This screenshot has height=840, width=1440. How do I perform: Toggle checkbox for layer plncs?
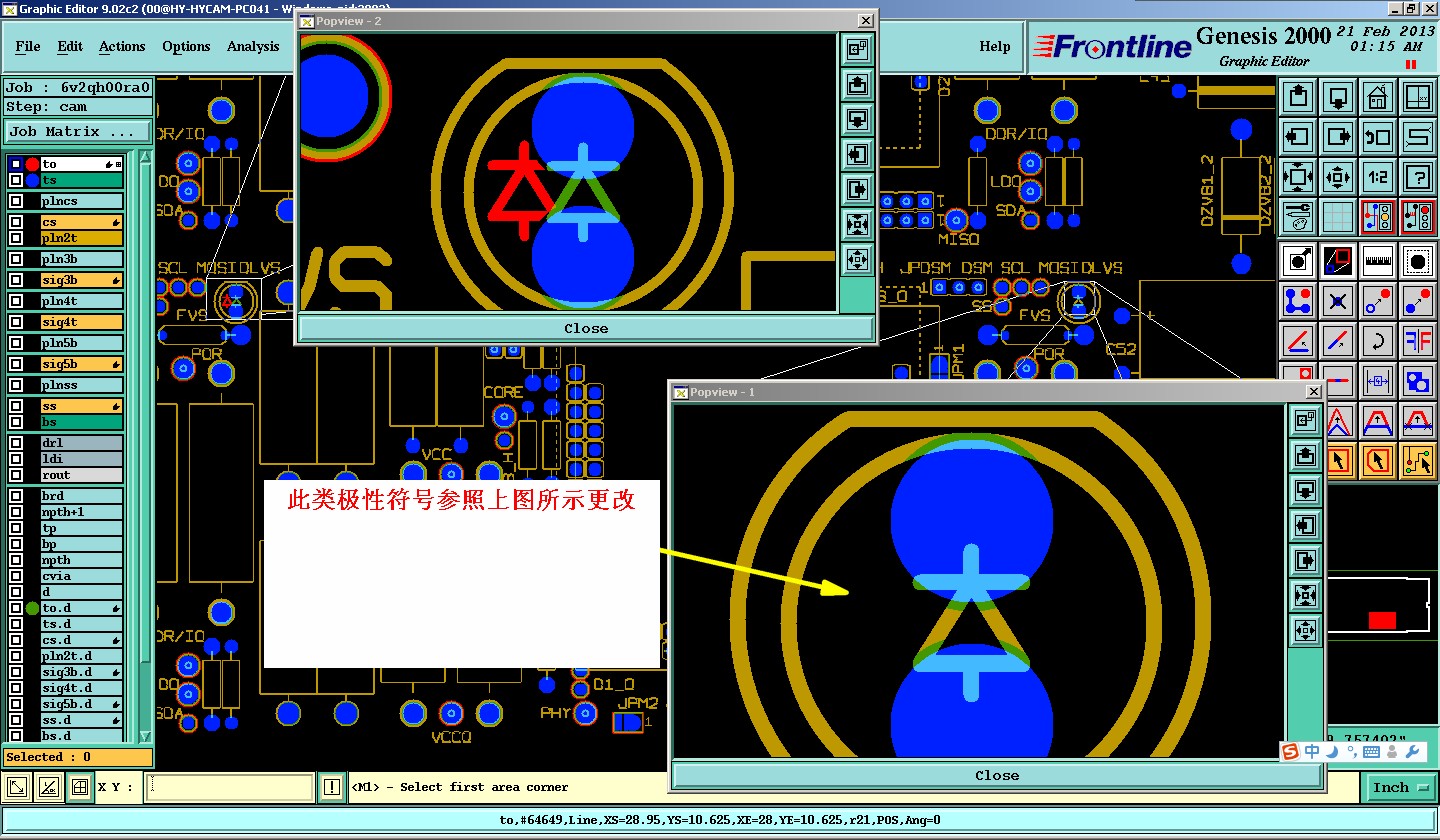click(x=16, y=201)
